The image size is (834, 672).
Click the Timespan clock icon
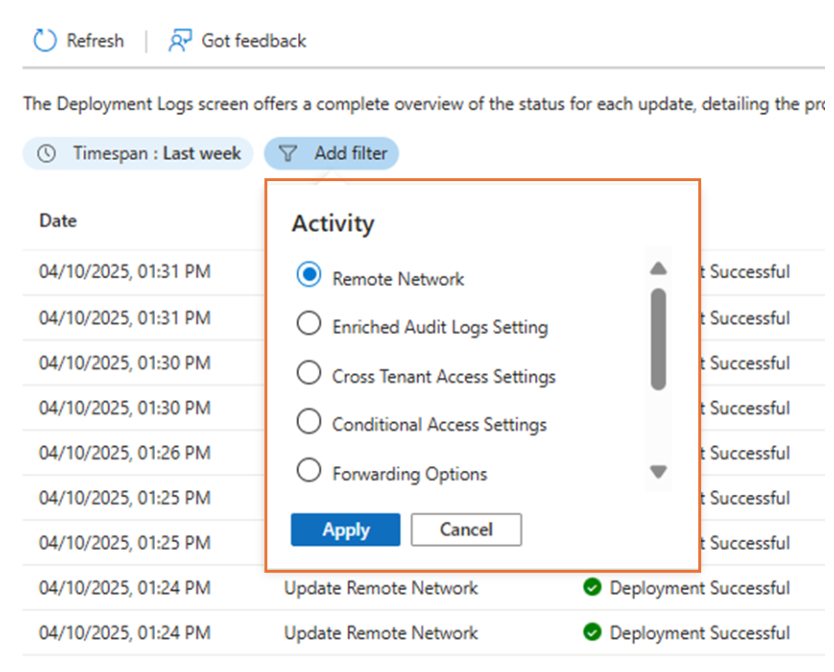47,153
